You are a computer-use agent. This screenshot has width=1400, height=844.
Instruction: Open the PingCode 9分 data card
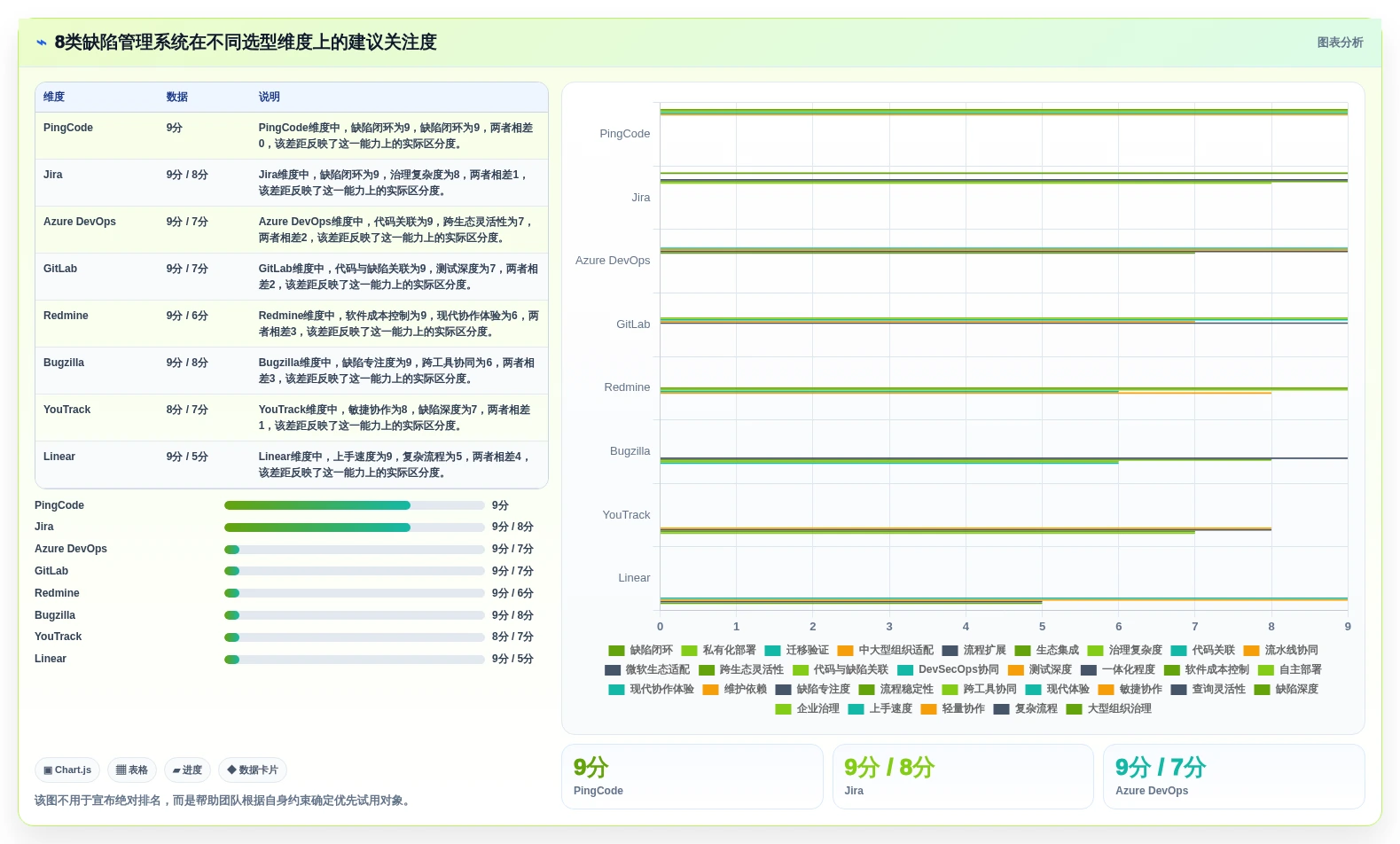(692, 777)
